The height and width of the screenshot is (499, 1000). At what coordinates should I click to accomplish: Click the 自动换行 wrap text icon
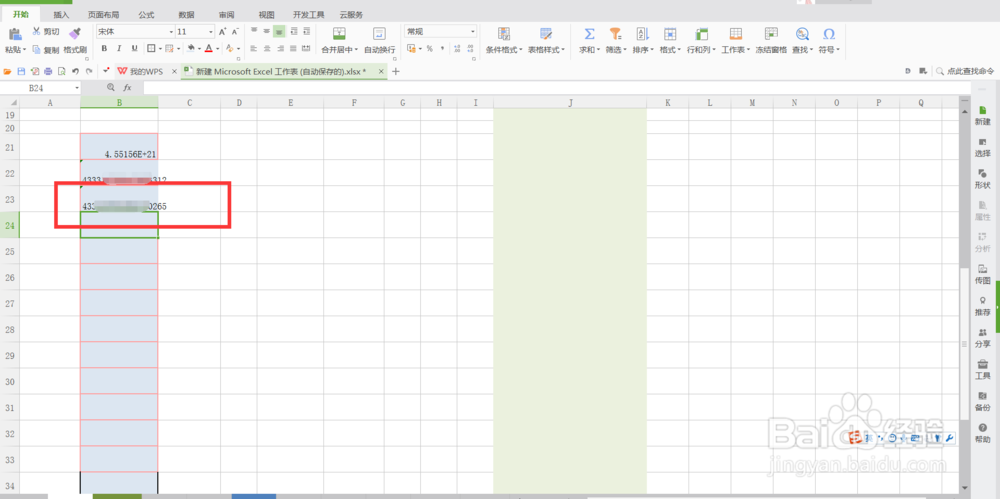[x=379, y=34]
